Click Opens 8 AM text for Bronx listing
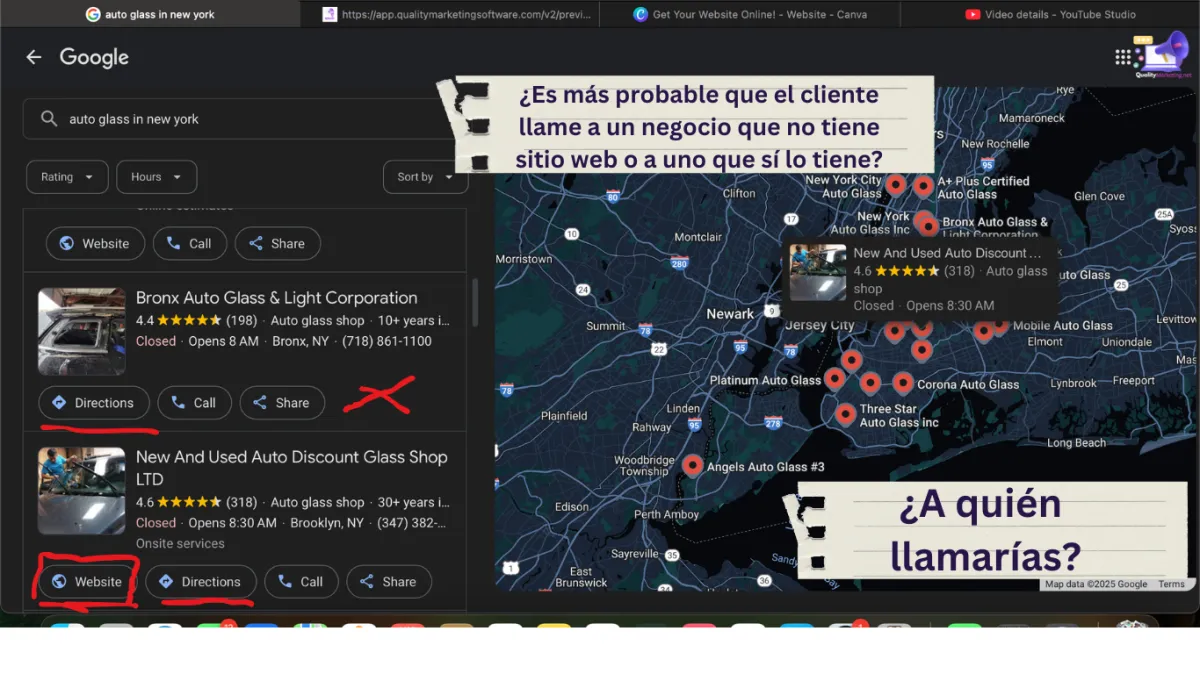This screenshot has width=1200, height=674. click(223, 341)
